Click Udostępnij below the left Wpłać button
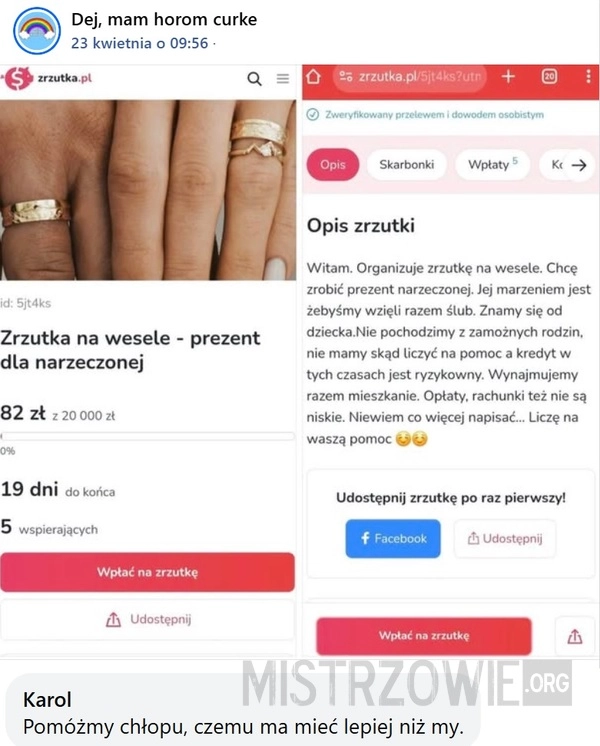This screenshot has height=746, width=600. pos(148,619)
